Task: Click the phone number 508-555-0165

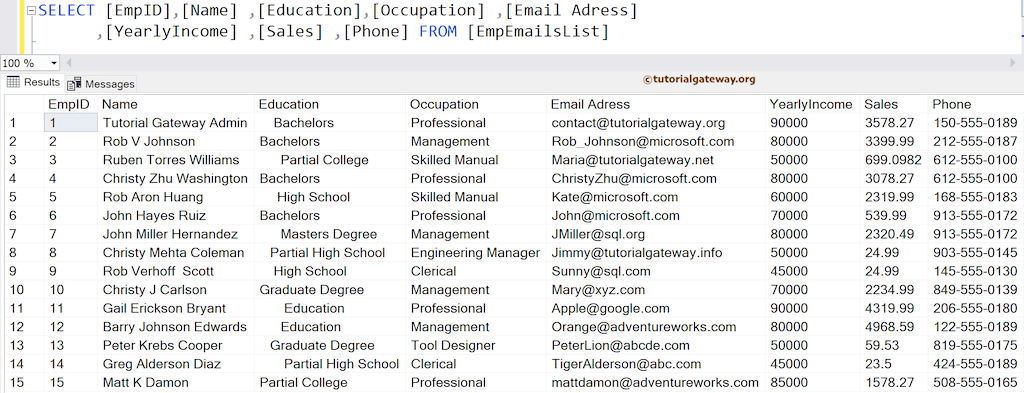Action: tap(976, 383)
